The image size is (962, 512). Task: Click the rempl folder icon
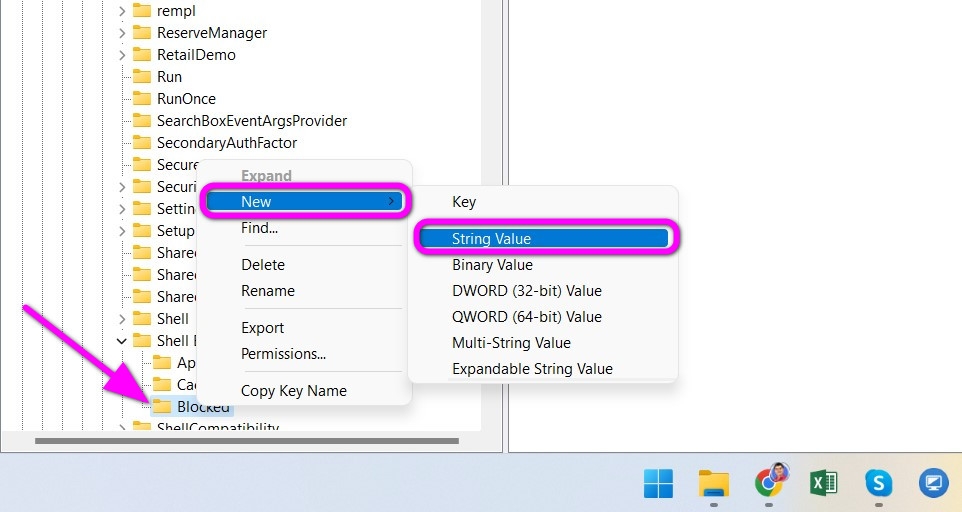[142, 10]
